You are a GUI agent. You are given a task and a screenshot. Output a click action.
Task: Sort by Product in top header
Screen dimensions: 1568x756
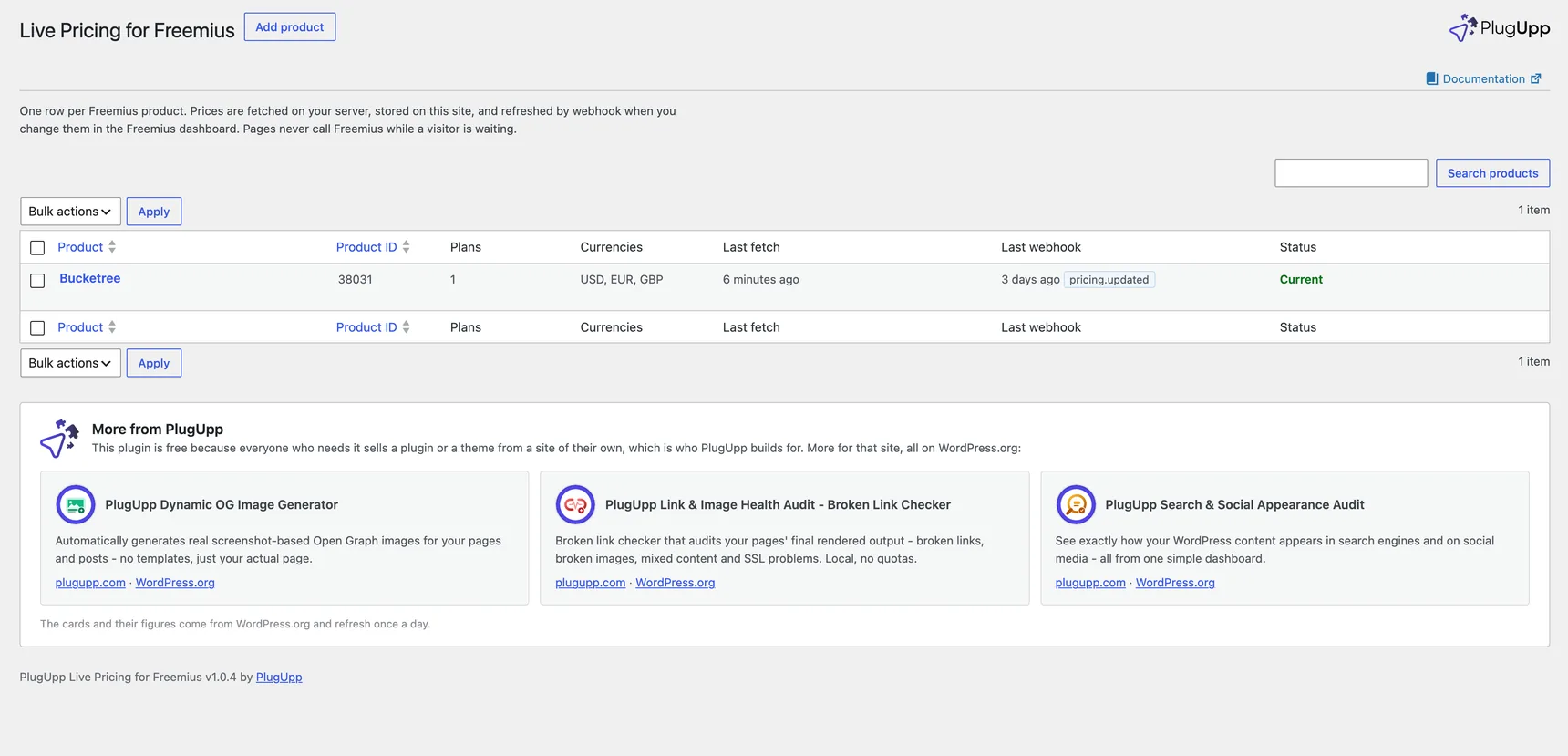pyautogui.click(x=80, y=247)
